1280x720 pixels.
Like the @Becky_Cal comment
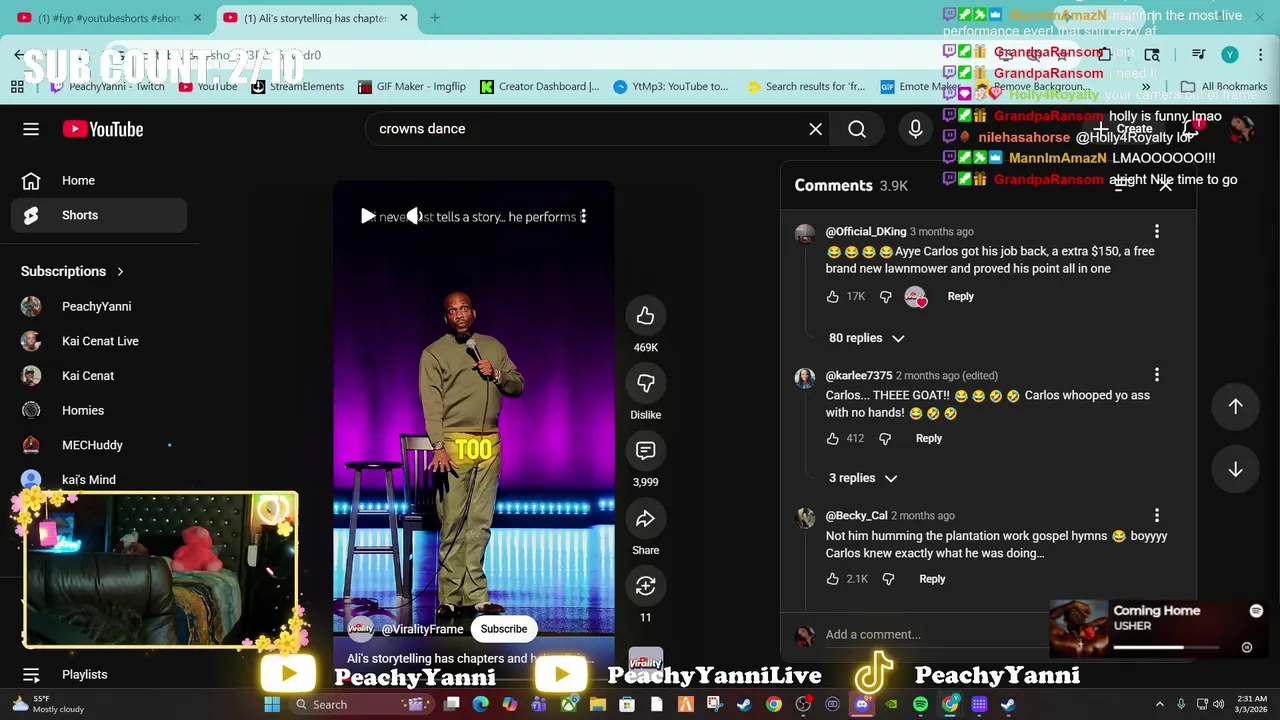pos(833,579)
